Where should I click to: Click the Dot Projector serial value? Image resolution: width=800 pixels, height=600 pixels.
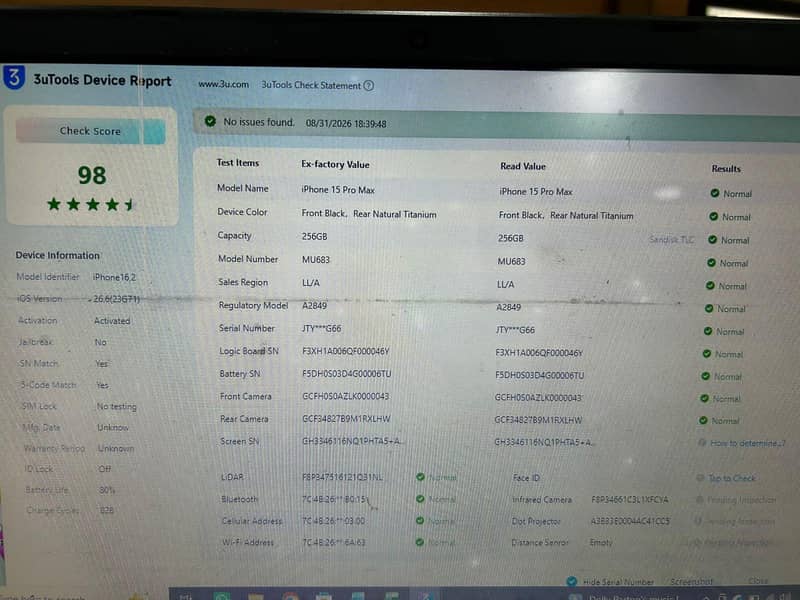630,521
